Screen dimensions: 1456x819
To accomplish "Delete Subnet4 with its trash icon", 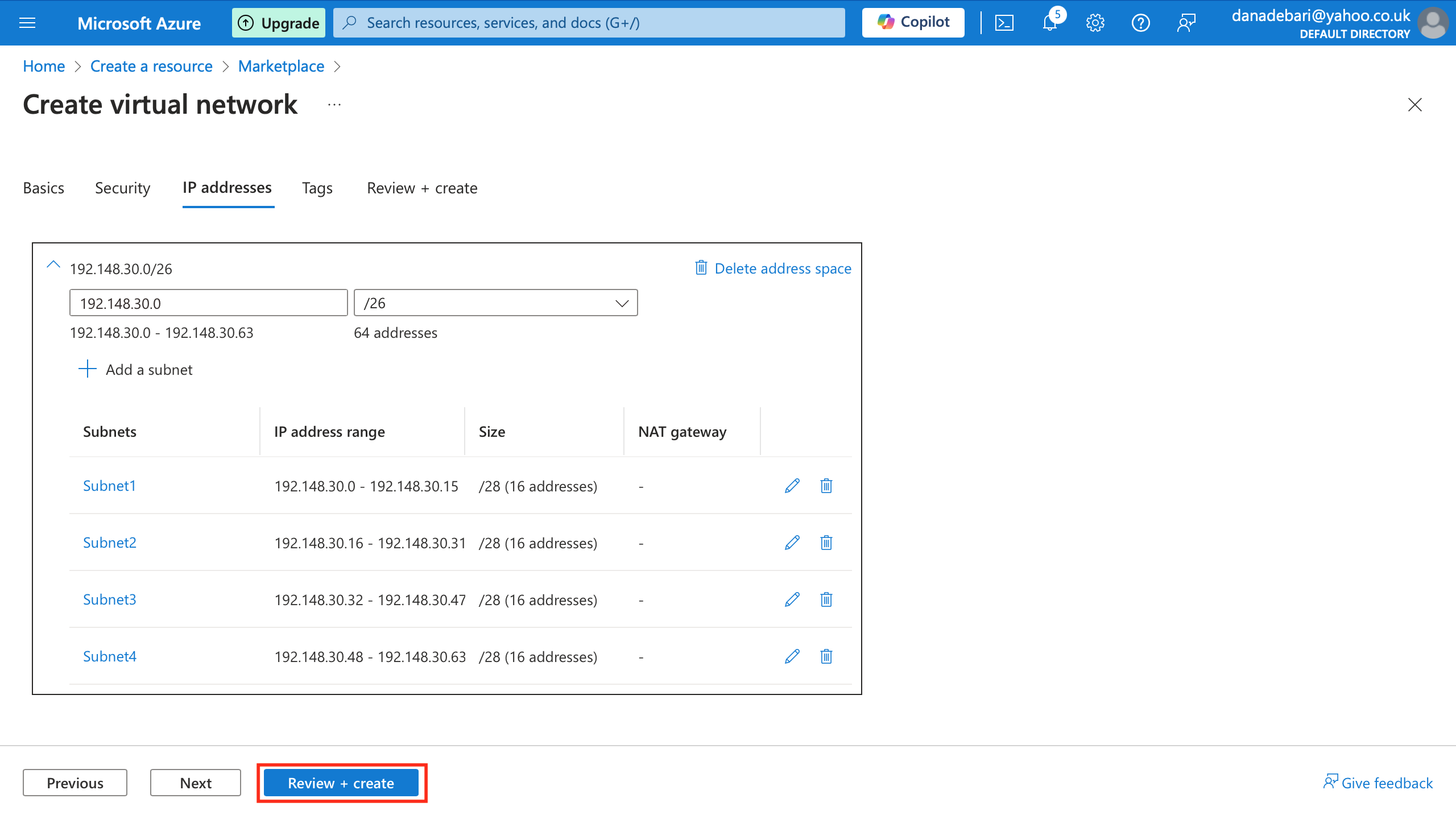I will click(x=826, y=656).
